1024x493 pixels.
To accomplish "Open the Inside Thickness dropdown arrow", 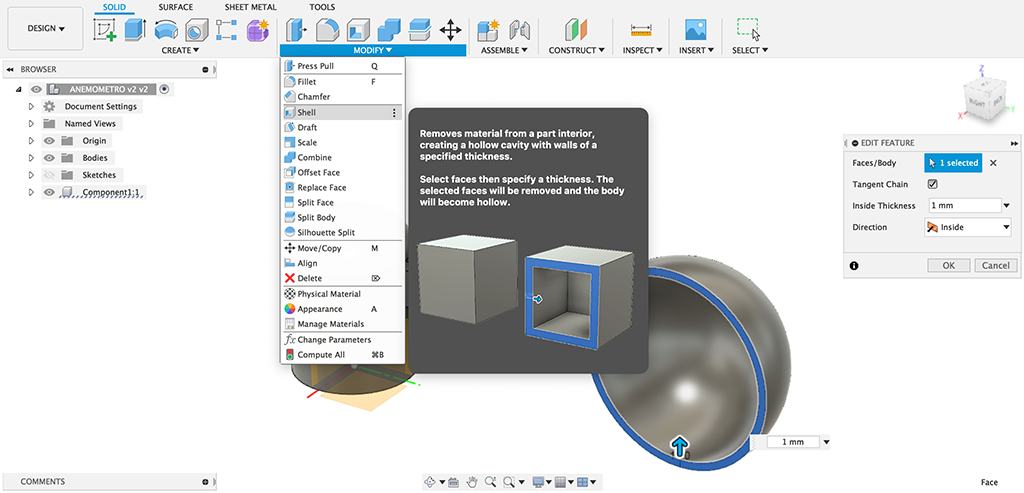I will pos(1006,206).
